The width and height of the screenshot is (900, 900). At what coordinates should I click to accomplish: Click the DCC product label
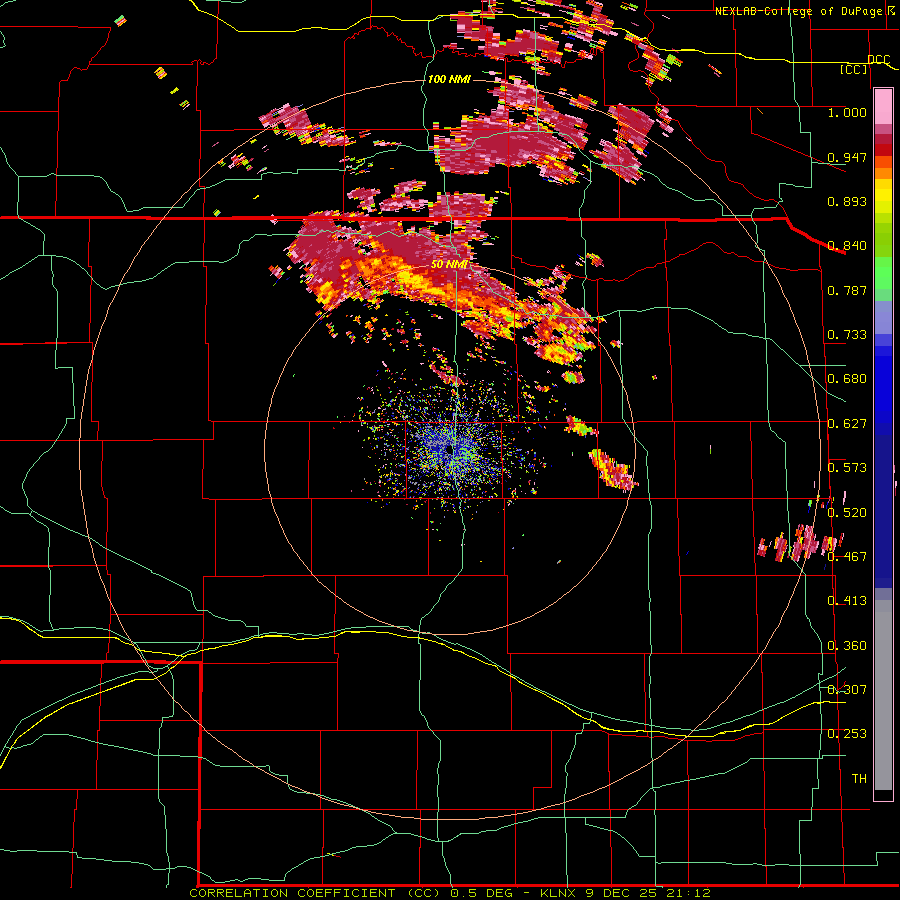(878, 59)
